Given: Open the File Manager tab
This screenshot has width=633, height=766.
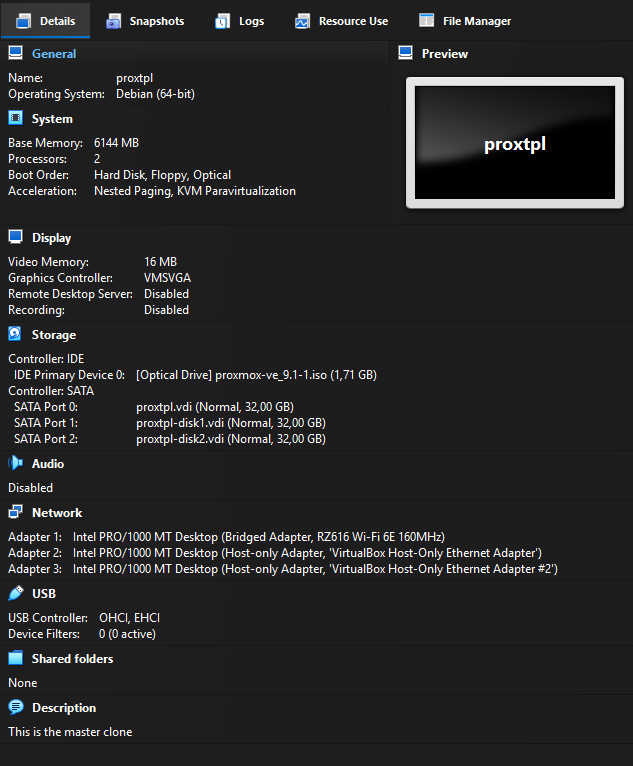Looking at the screenshot, I should point(465,21).
